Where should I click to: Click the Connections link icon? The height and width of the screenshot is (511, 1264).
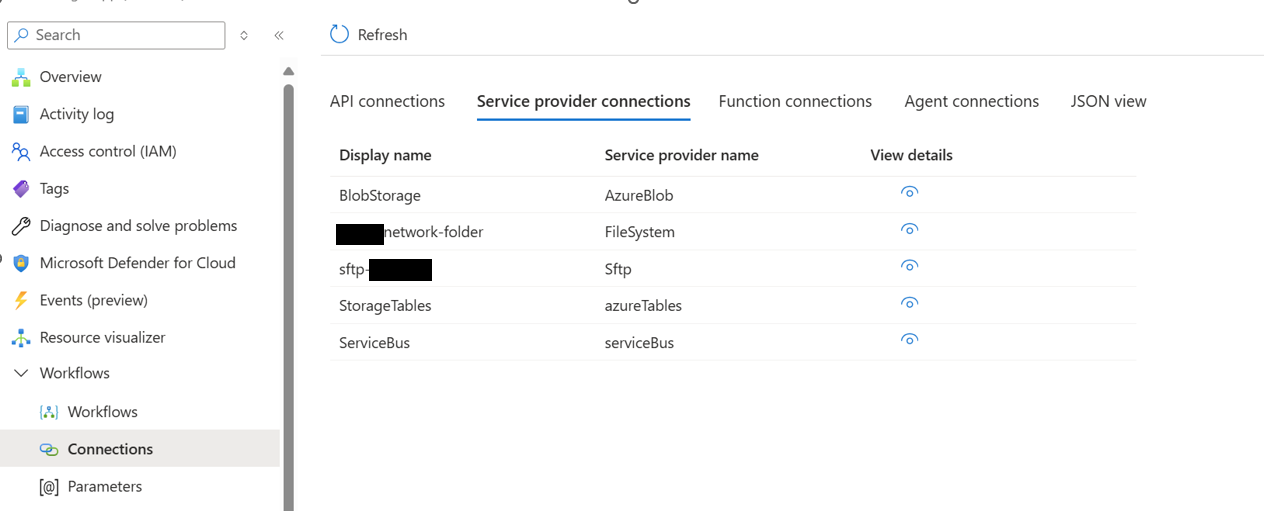tap(49, 449)
